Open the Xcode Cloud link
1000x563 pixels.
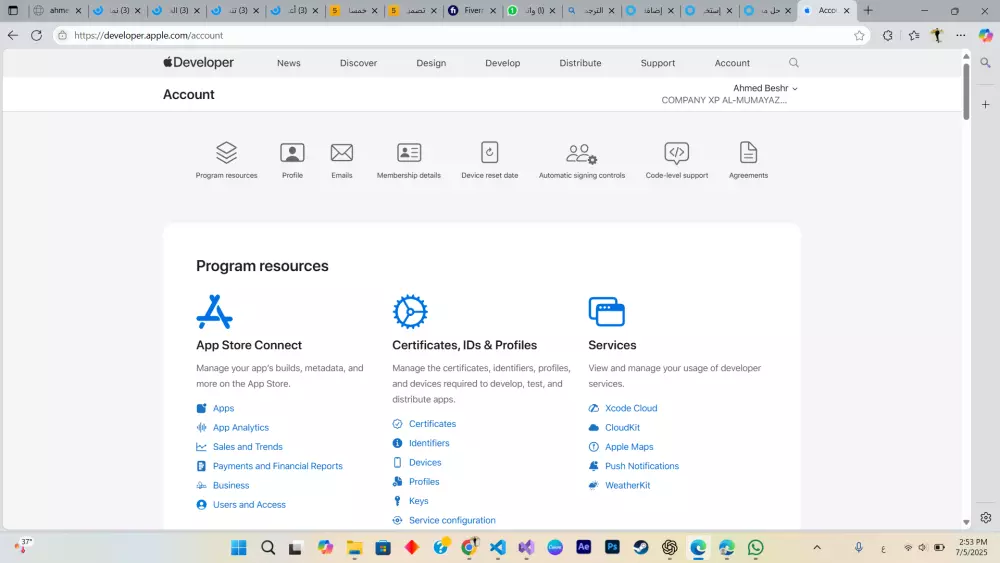point(631,408)
